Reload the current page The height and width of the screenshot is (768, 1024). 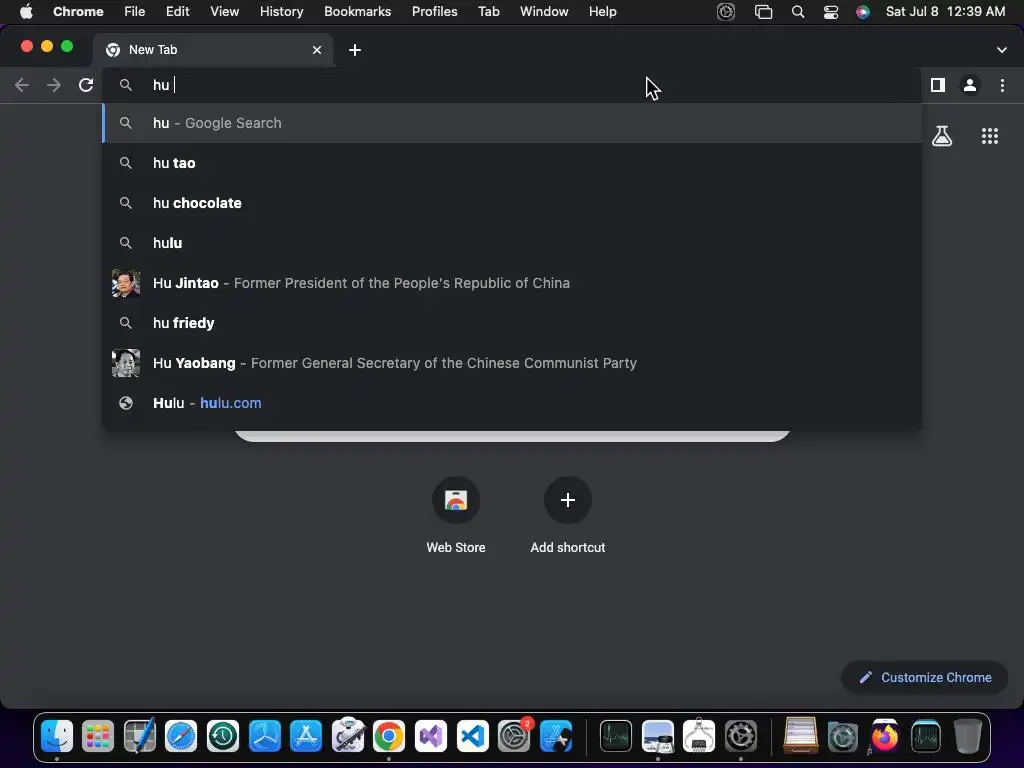pyautogui.click(x=86, y=85)
